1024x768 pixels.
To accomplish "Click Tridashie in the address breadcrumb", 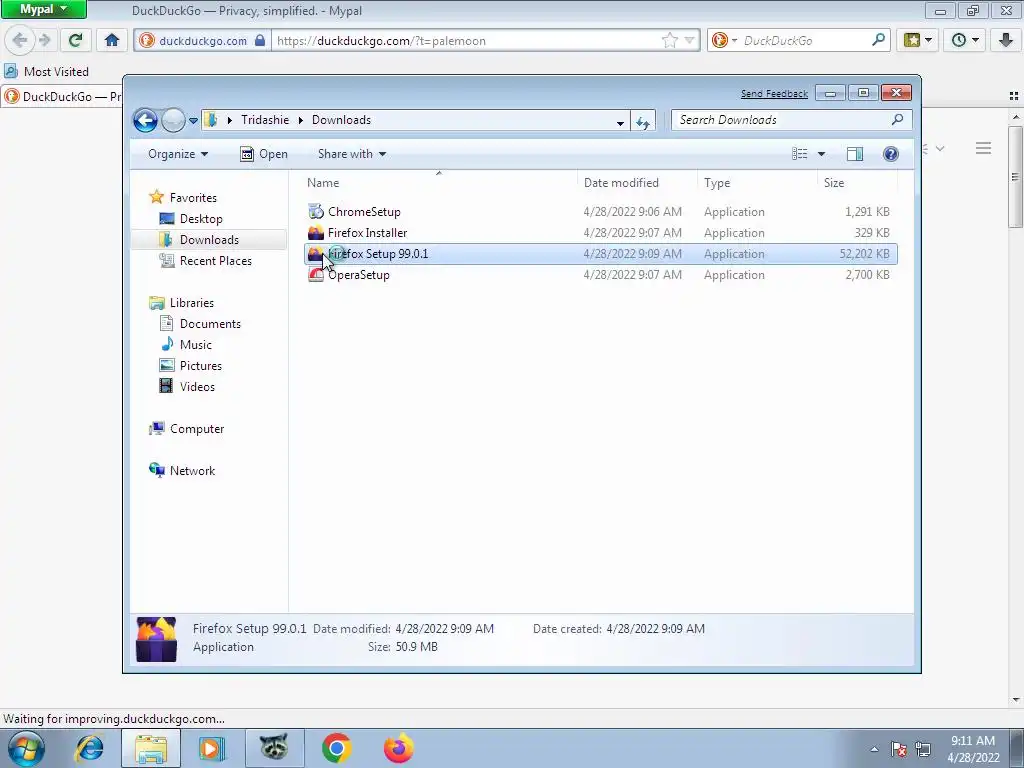I will click(265, 120).
